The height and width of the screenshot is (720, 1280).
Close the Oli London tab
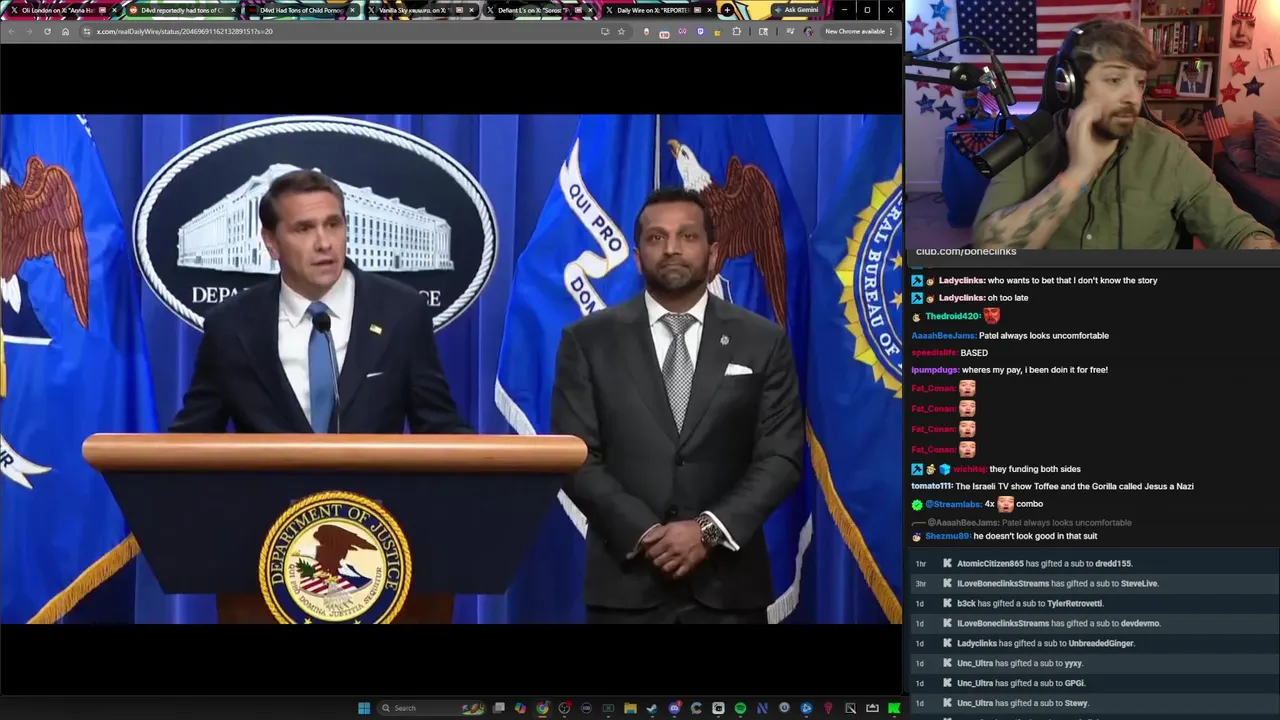(x=114, y=10)
